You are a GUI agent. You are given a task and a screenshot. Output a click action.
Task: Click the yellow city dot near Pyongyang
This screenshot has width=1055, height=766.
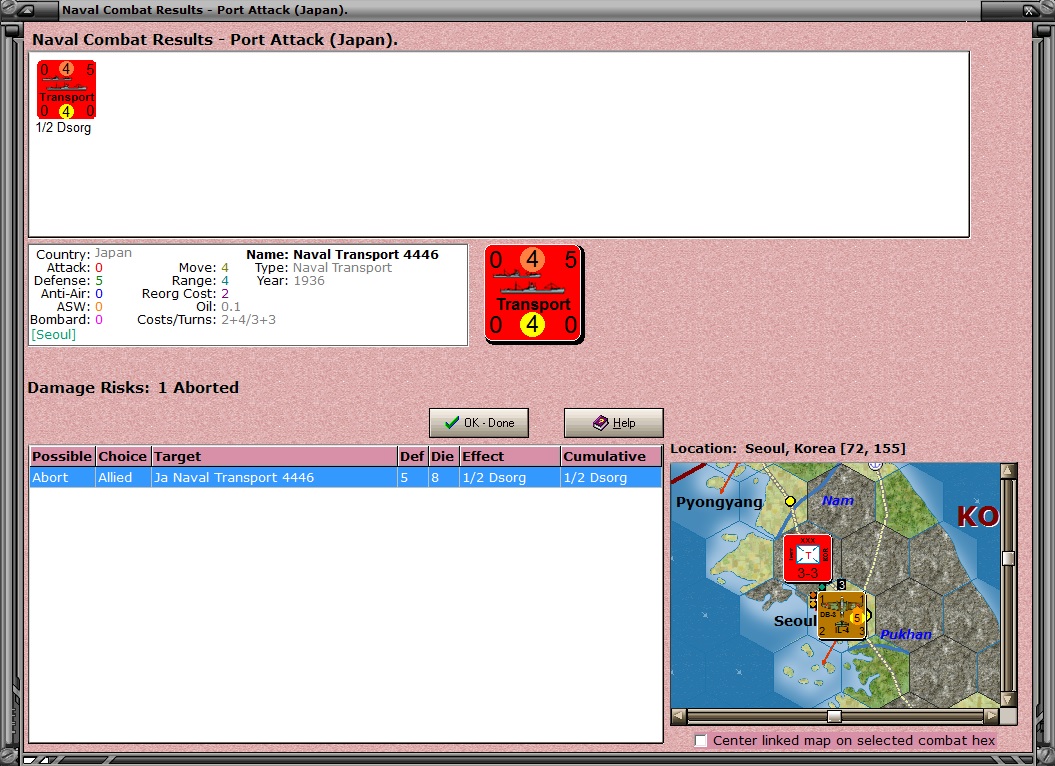pos(790,501)
